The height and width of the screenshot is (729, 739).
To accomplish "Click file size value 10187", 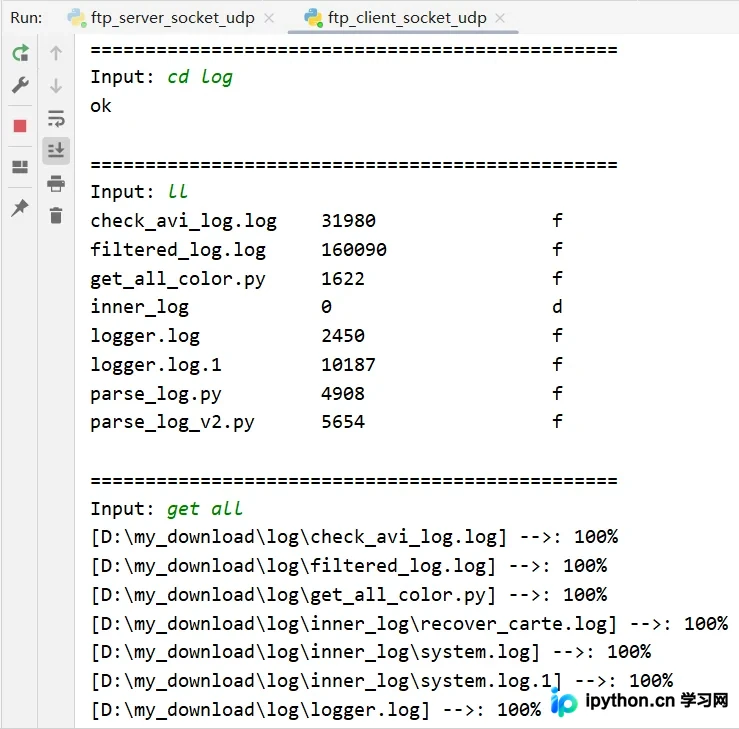I will pos(349,364).
